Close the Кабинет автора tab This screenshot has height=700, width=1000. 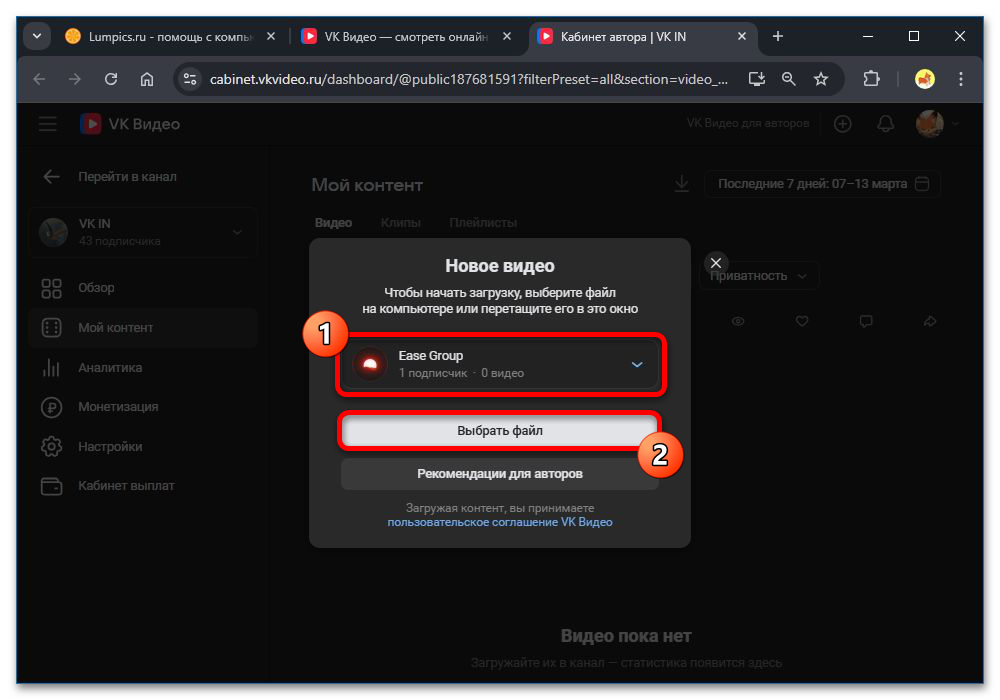click(x=742, y=36)
